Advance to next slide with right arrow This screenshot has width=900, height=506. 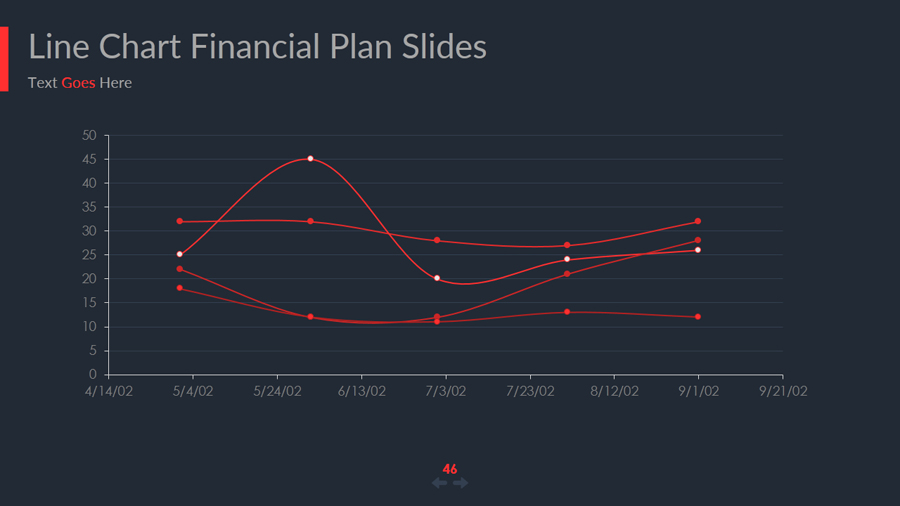(x=461, y=483)
